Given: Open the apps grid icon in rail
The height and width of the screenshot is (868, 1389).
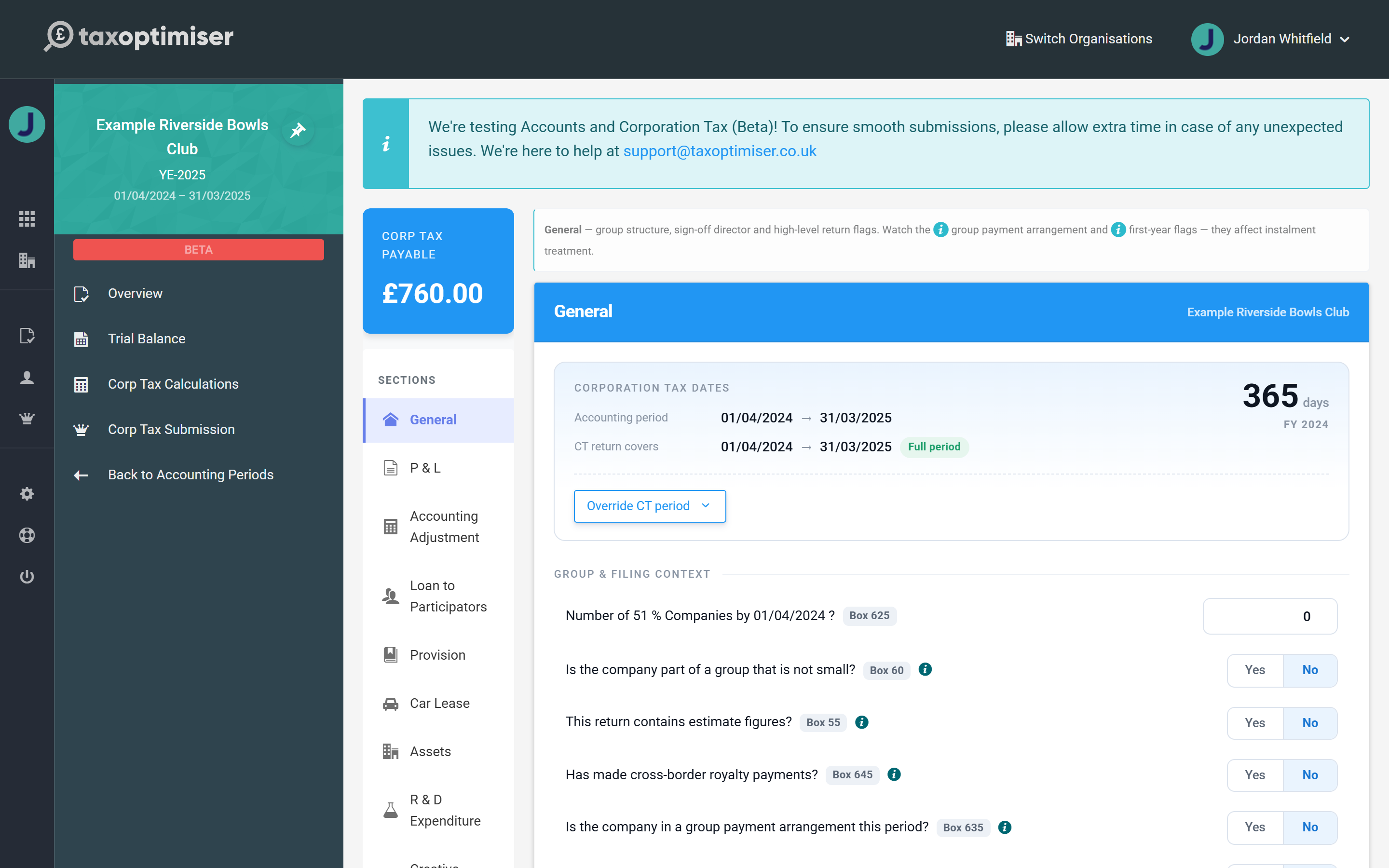Looking at the screenshot, I should [27, 219].
